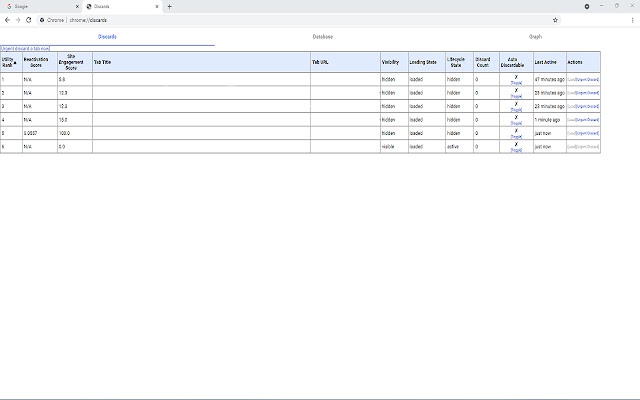This screenshot has height=400, width=640.
Task: Click the Chrome site info icon in address bar
Action: click(42, 20)
